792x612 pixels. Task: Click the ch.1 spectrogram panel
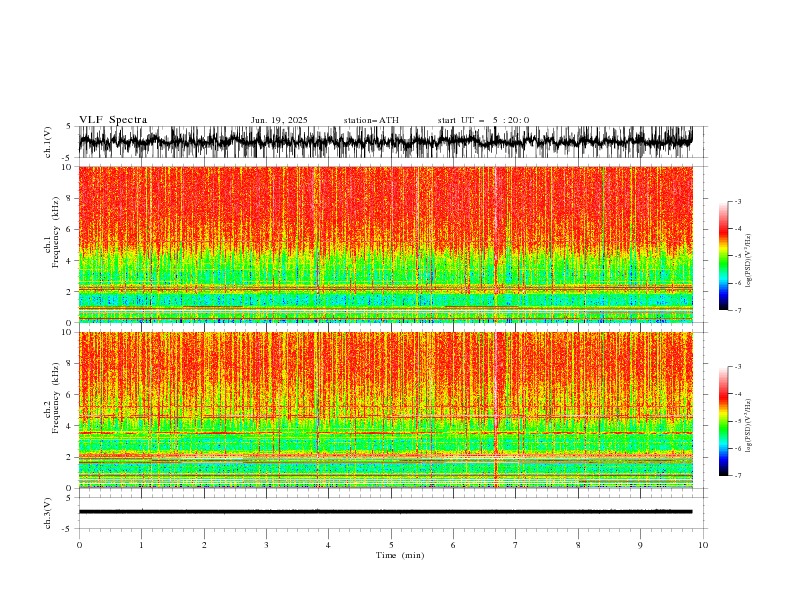coord(385,244)
